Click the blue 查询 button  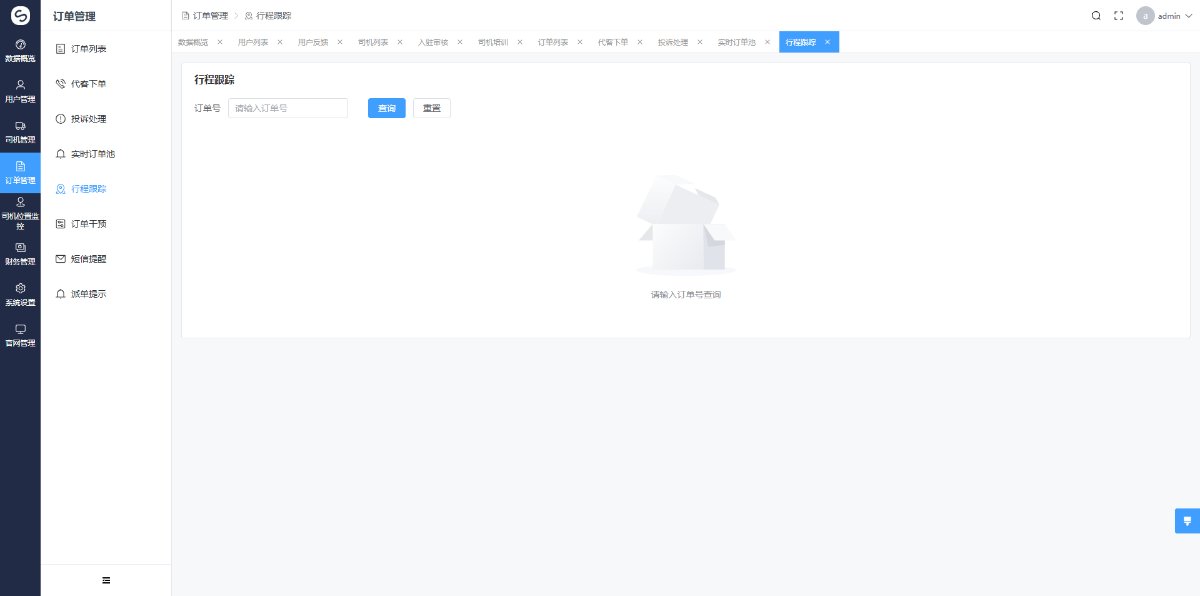click(387, 108)
